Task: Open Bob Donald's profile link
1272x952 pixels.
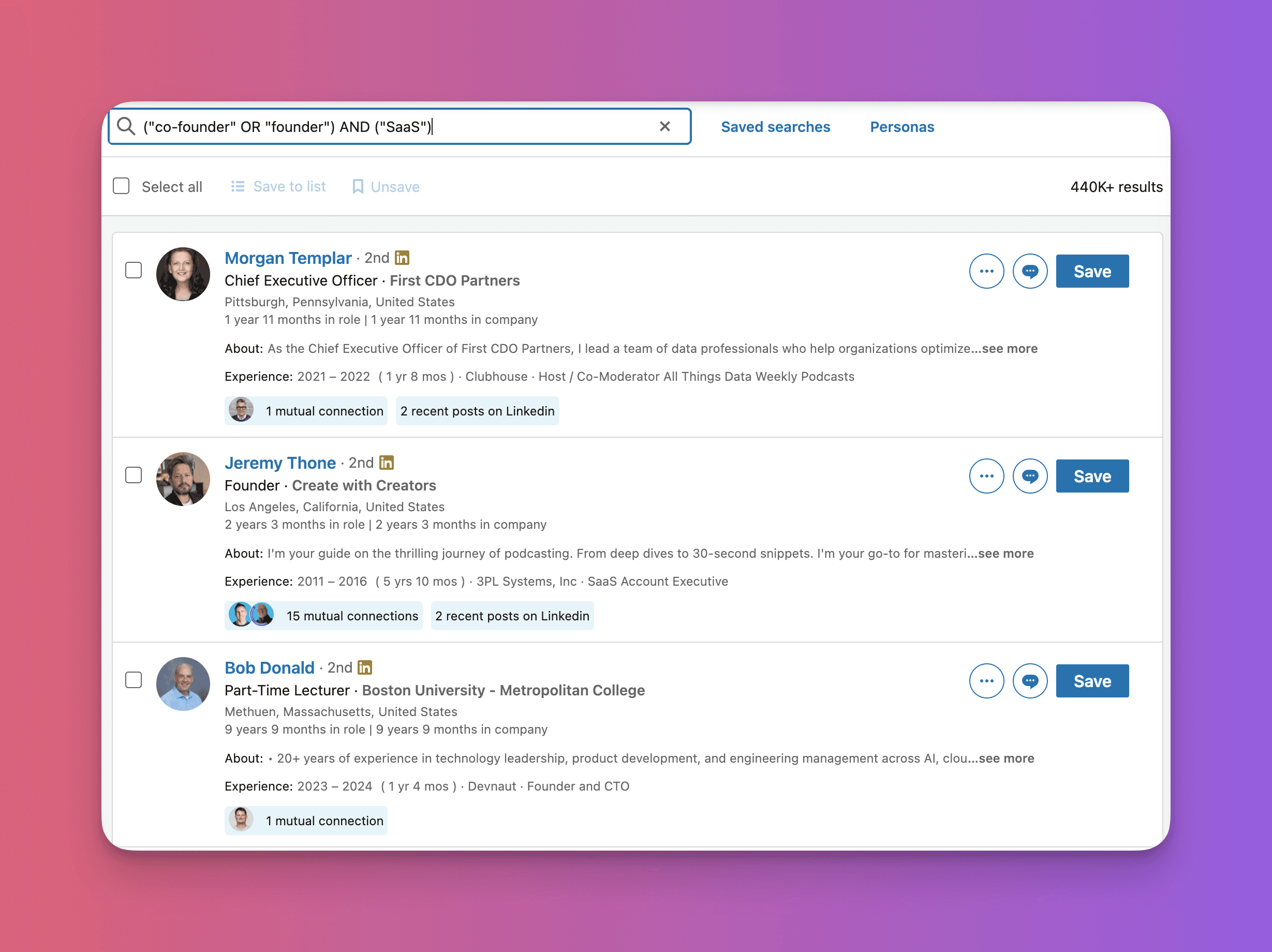Action: pyautogui.click(x=269, y=667)
